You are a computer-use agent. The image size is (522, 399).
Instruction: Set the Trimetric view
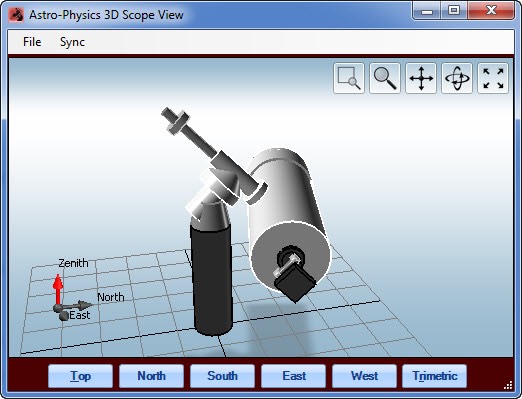[x=434, y=376]
